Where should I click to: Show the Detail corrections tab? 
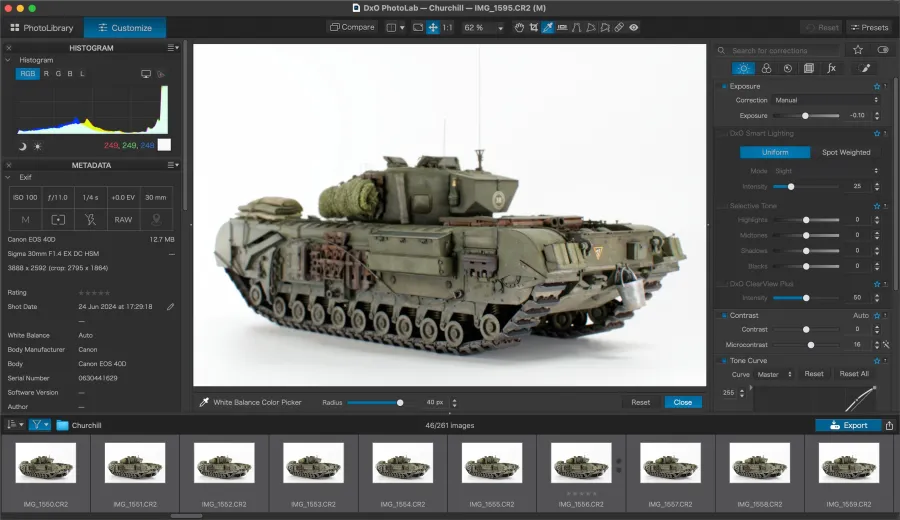point(788,68)
